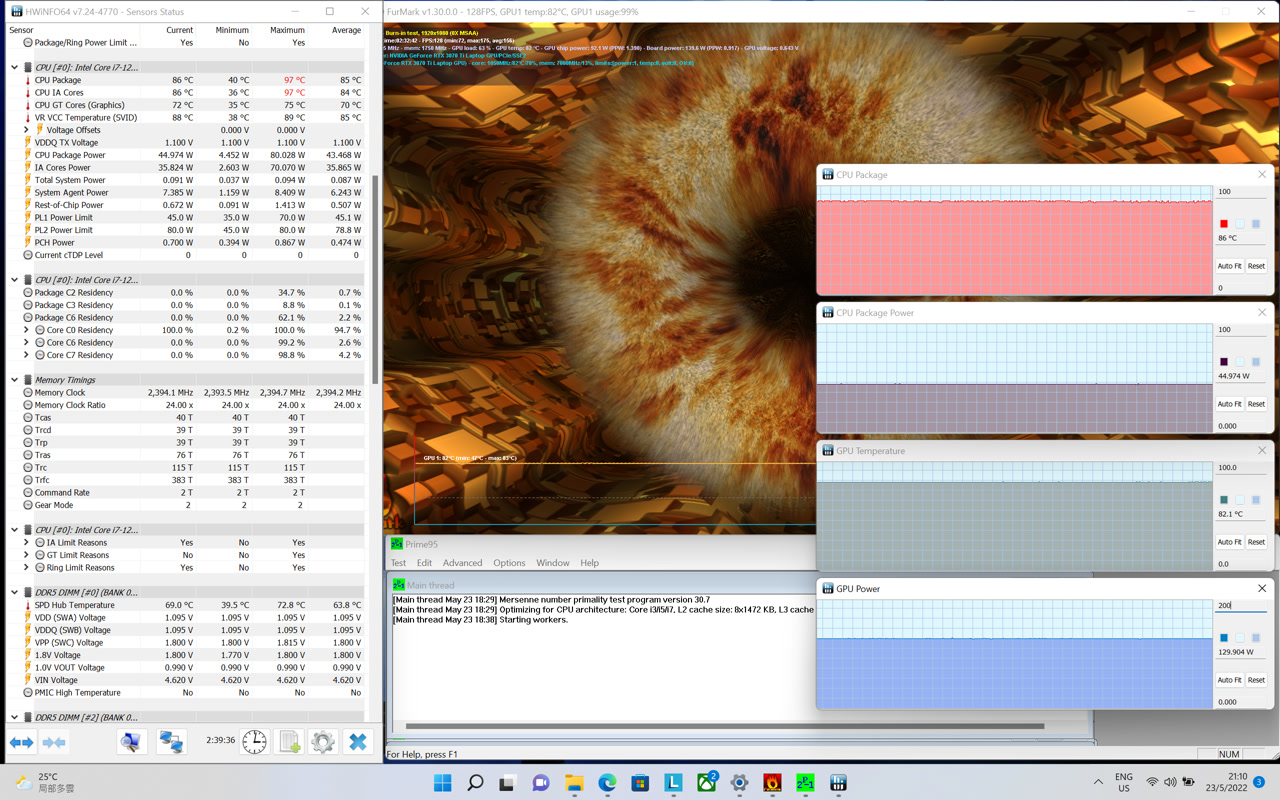Start logging with the sheet plus icon

(x=290, y=741)
